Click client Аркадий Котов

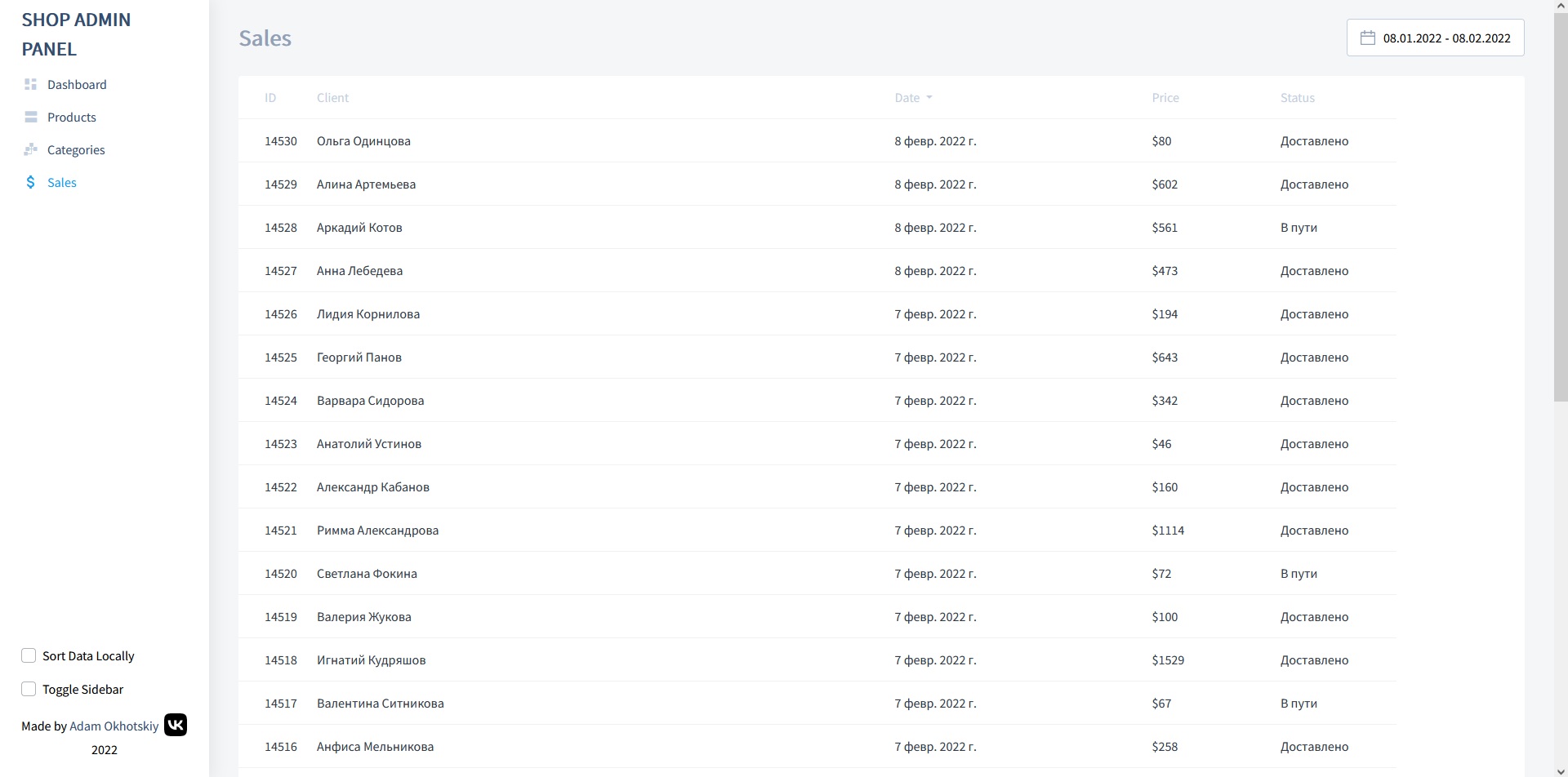(359, 228)
